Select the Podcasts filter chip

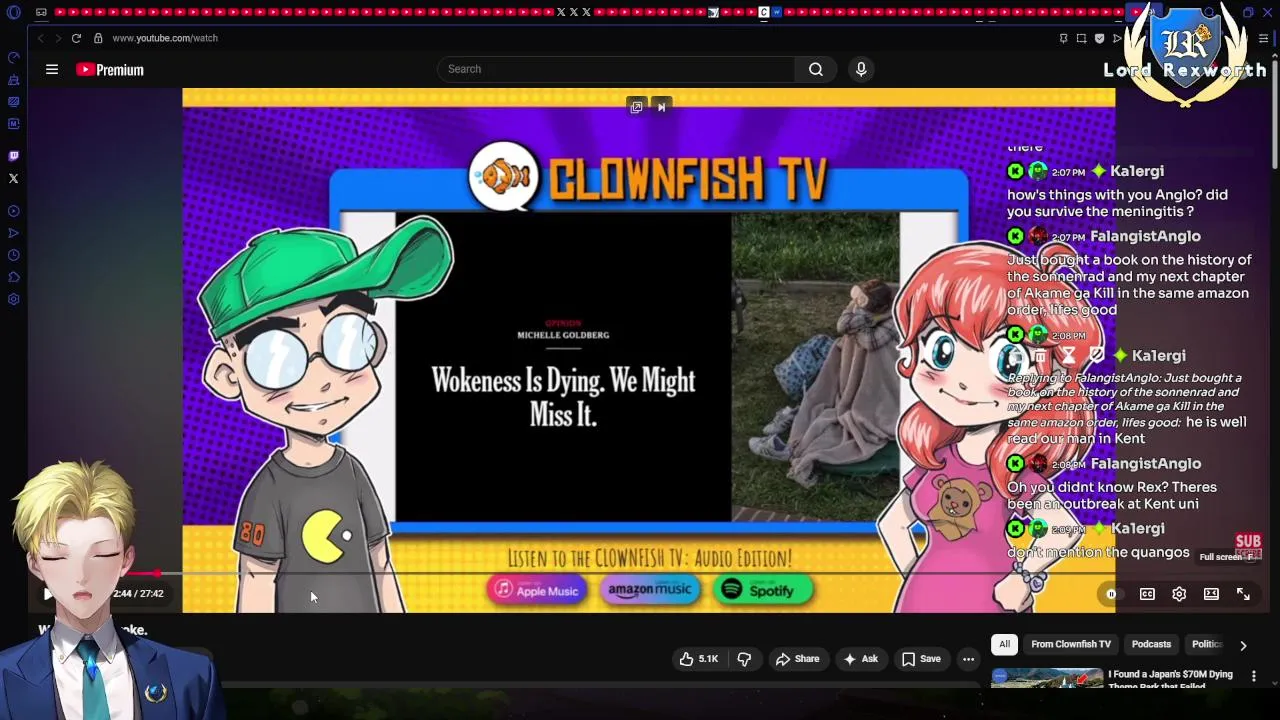[1151, 644]
